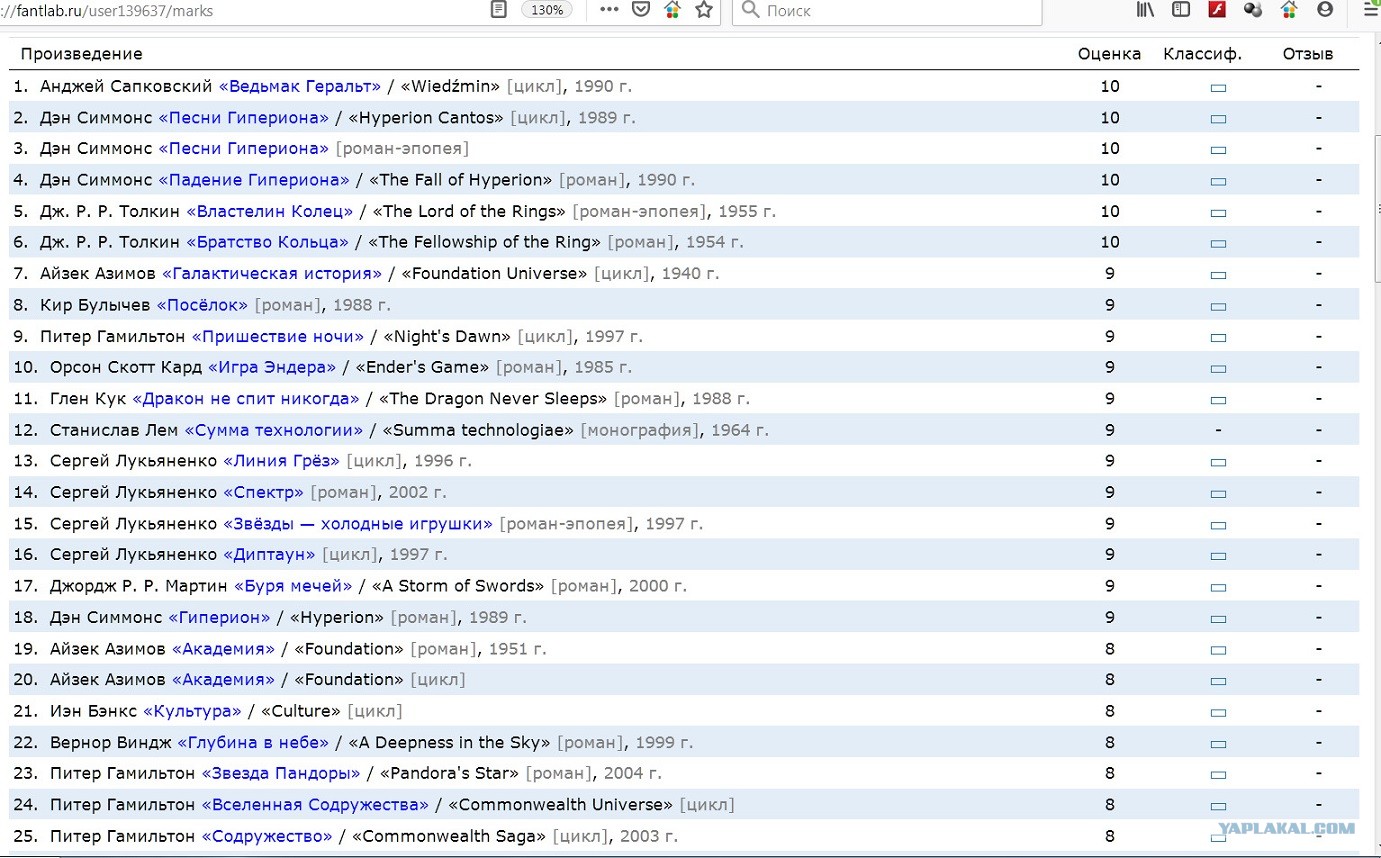
Task: Open «Ведьмак Геральт» book link
Action: (x=300, y=86)
